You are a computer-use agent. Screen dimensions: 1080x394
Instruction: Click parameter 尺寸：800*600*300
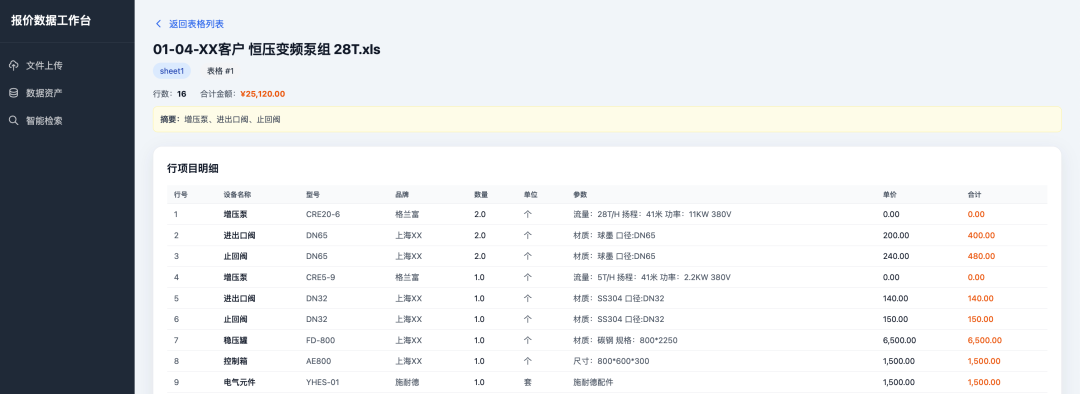point(611,361)
